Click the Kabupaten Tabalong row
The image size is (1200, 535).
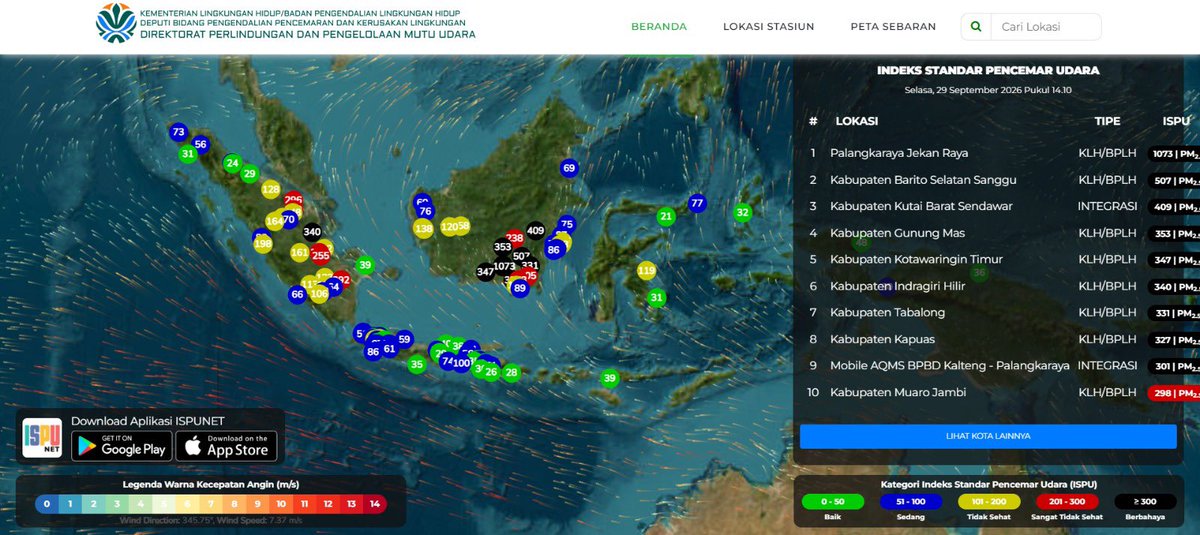1000,312
